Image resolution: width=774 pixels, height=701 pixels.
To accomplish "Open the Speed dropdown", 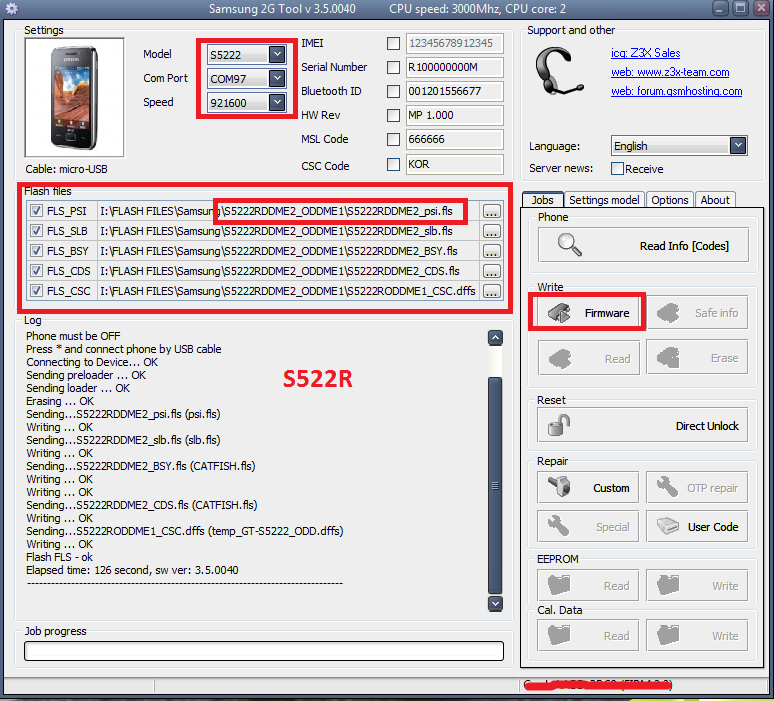I will click(277, 102).
